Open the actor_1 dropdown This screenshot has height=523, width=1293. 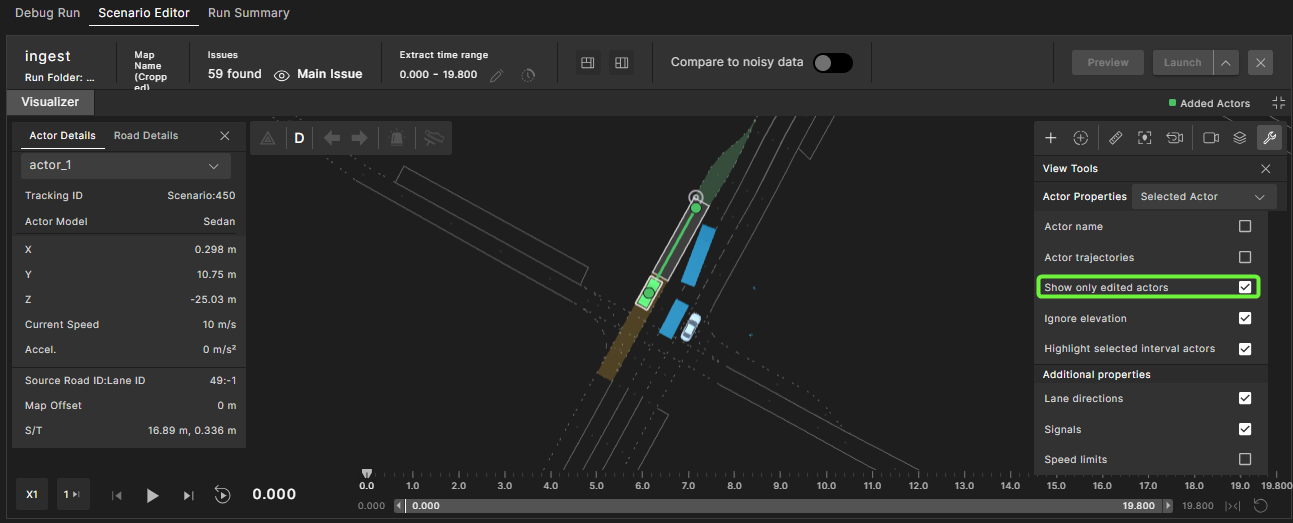point(126,166)
